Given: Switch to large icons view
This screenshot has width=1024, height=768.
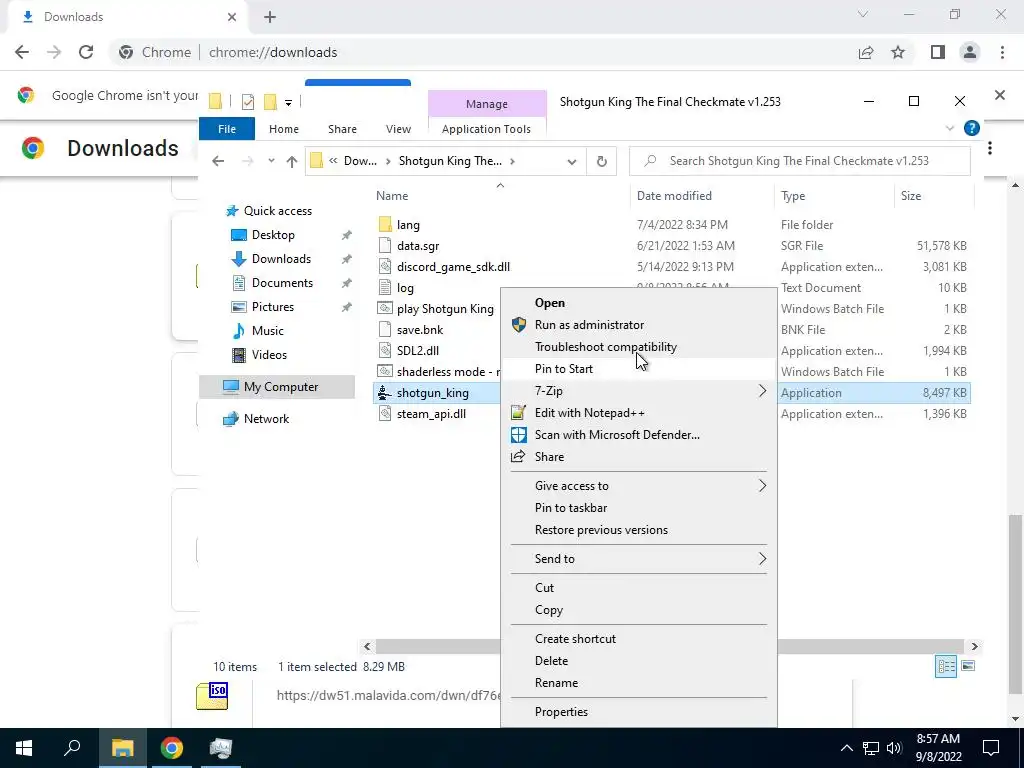Looking at the screenshot, I should [x=968, y=666].
